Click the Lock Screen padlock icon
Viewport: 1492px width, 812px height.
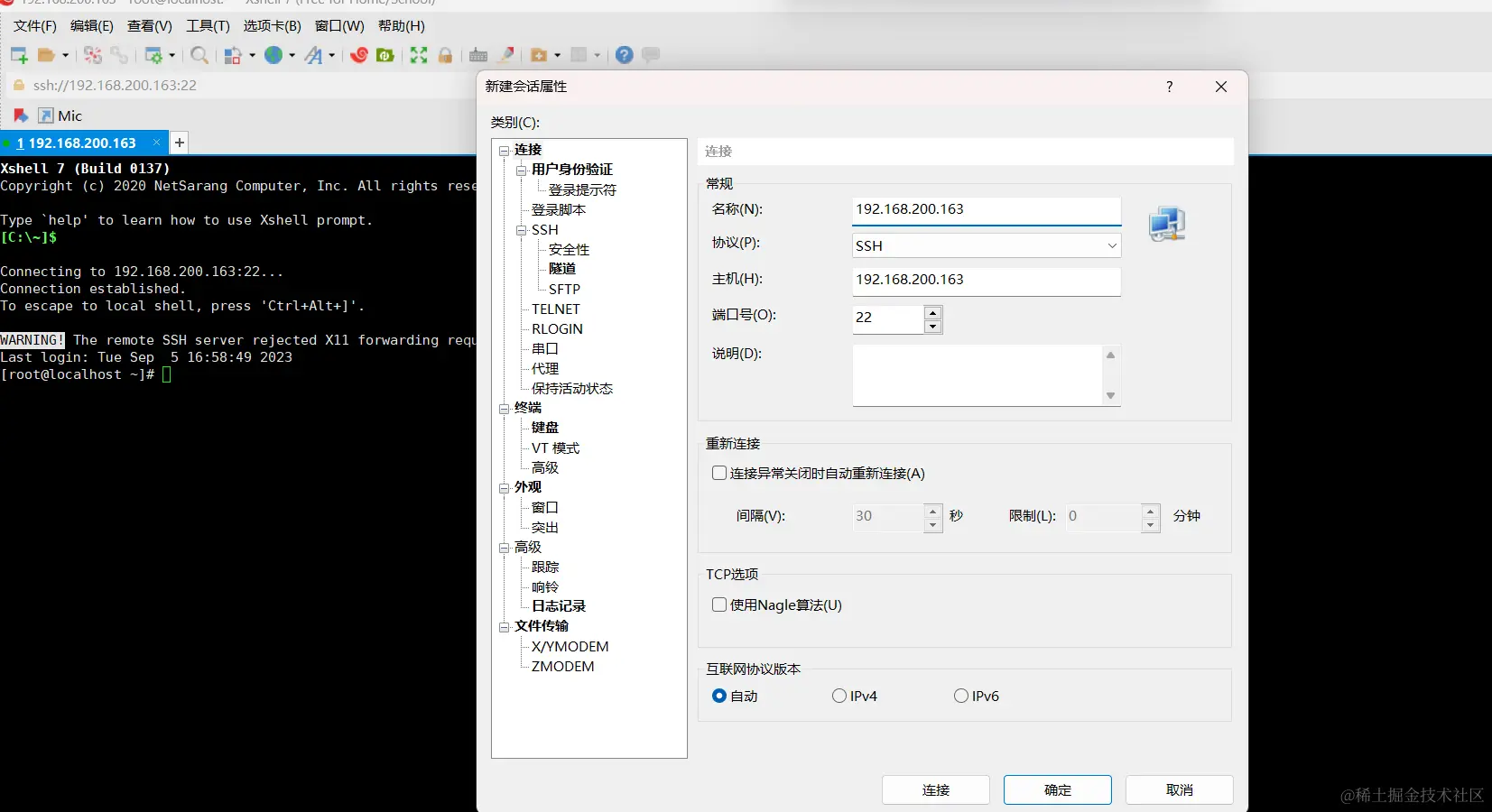click(x=445, y=56)
